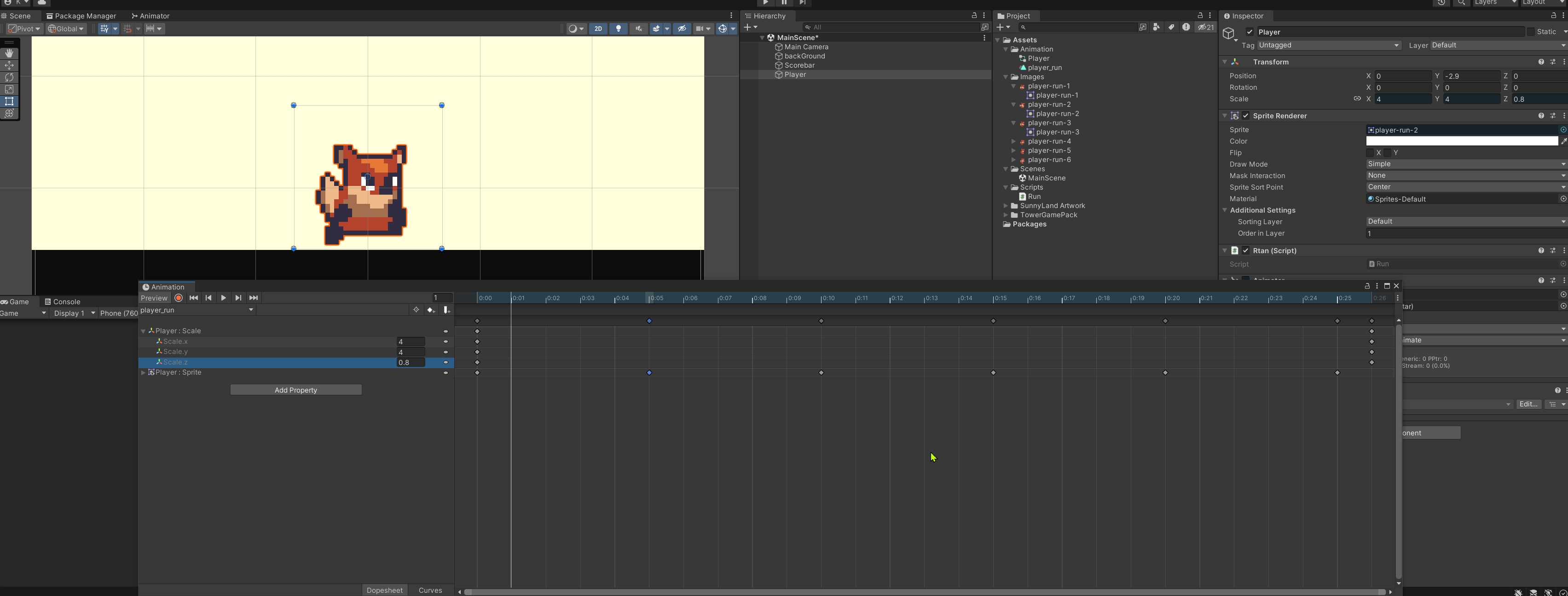Toggle the Sprite Renderer enabled checkbox
Screen dimensions: 1568x596
coord(1246,116)
